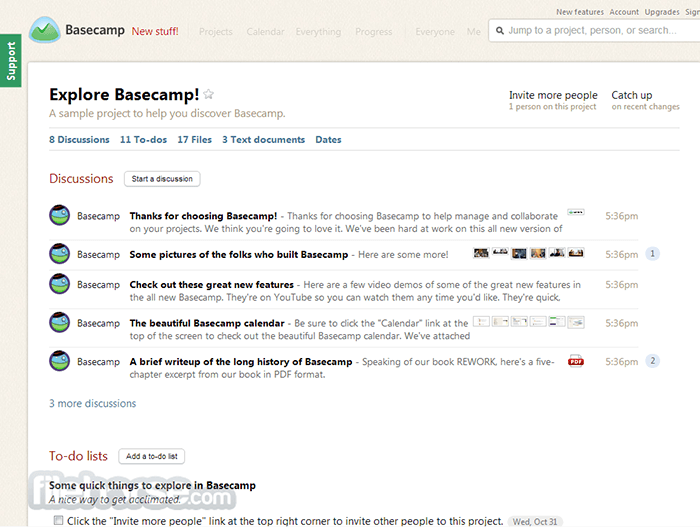Viewport: 700px width, 527px height.
Task: Open Thanks for choosing Basecamp! discussion
Action: point(203,216)
